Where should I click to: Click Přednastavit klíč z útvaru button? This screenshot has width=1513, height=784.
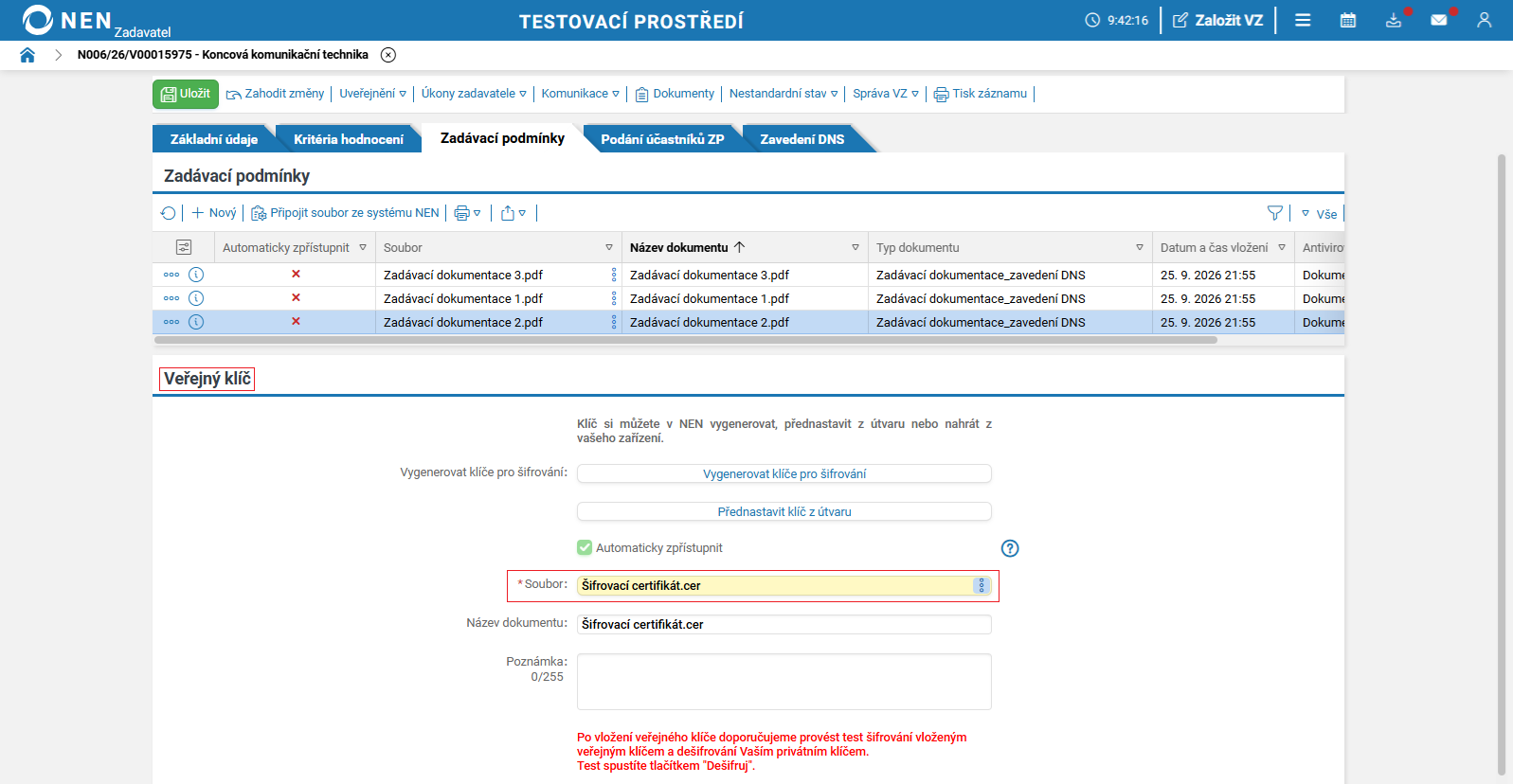coord(784,511)
